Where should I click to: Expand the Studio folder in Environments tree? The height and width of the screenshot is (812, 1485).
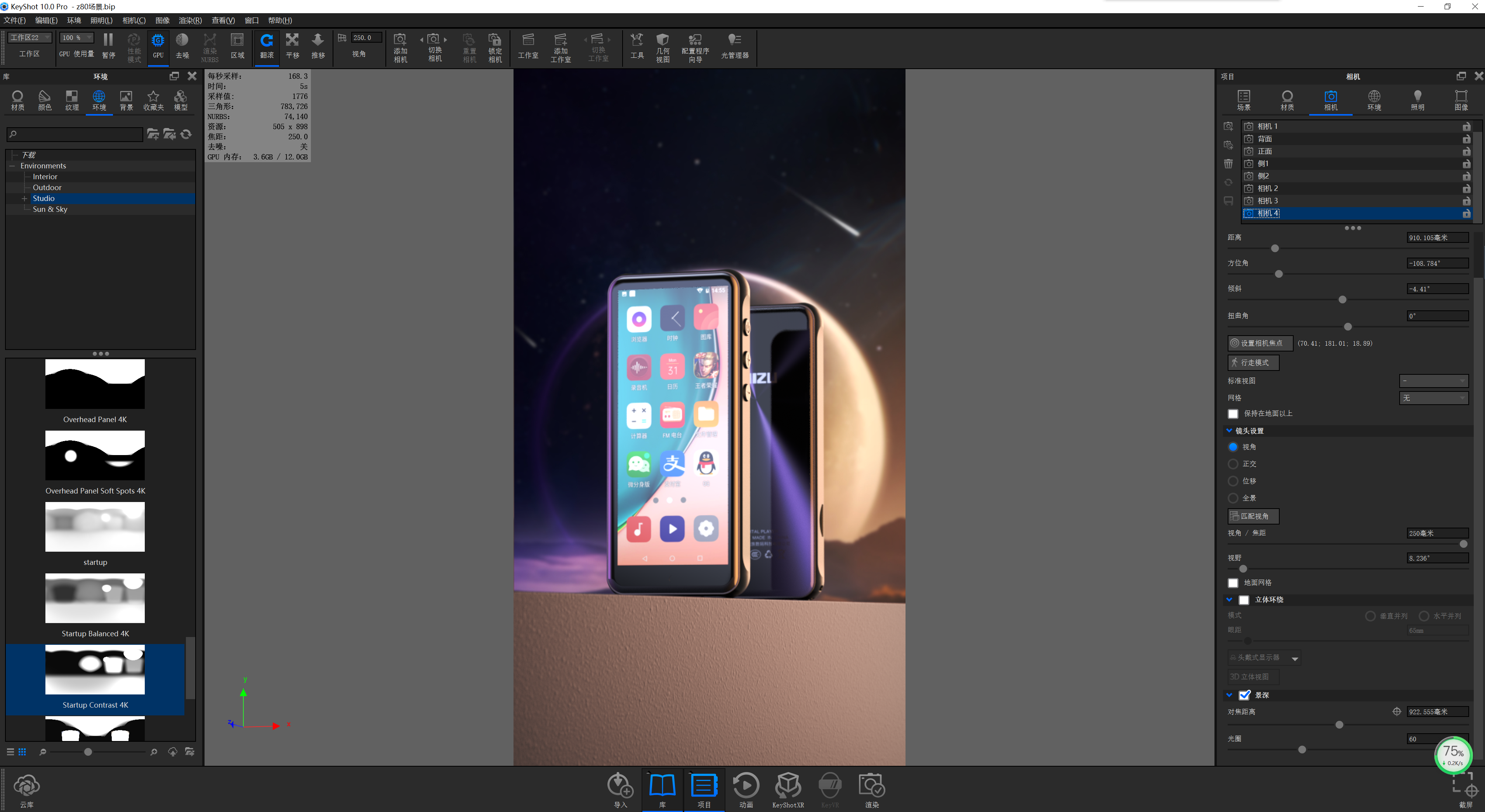pos(24,198)
